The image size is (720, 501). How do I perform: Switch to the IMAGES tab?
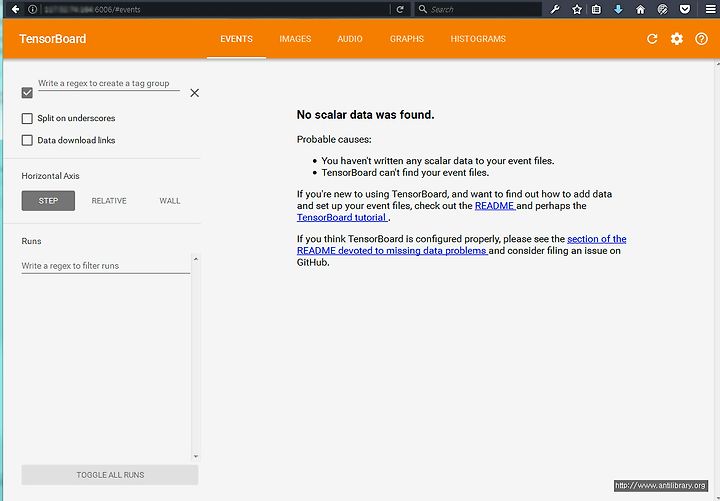[x=295, y=39]
